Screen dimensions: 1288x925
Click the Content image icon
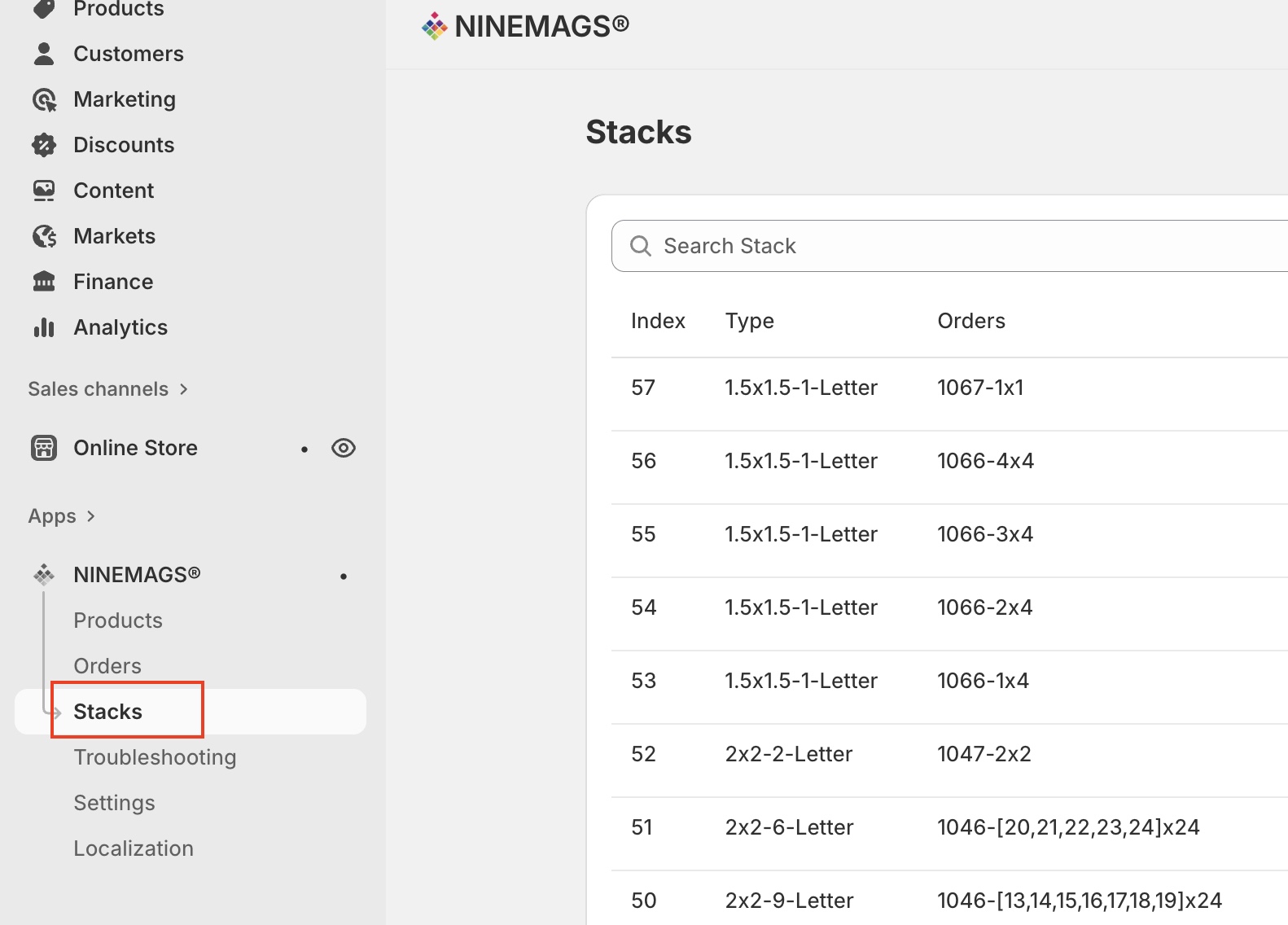coord(44,191)
